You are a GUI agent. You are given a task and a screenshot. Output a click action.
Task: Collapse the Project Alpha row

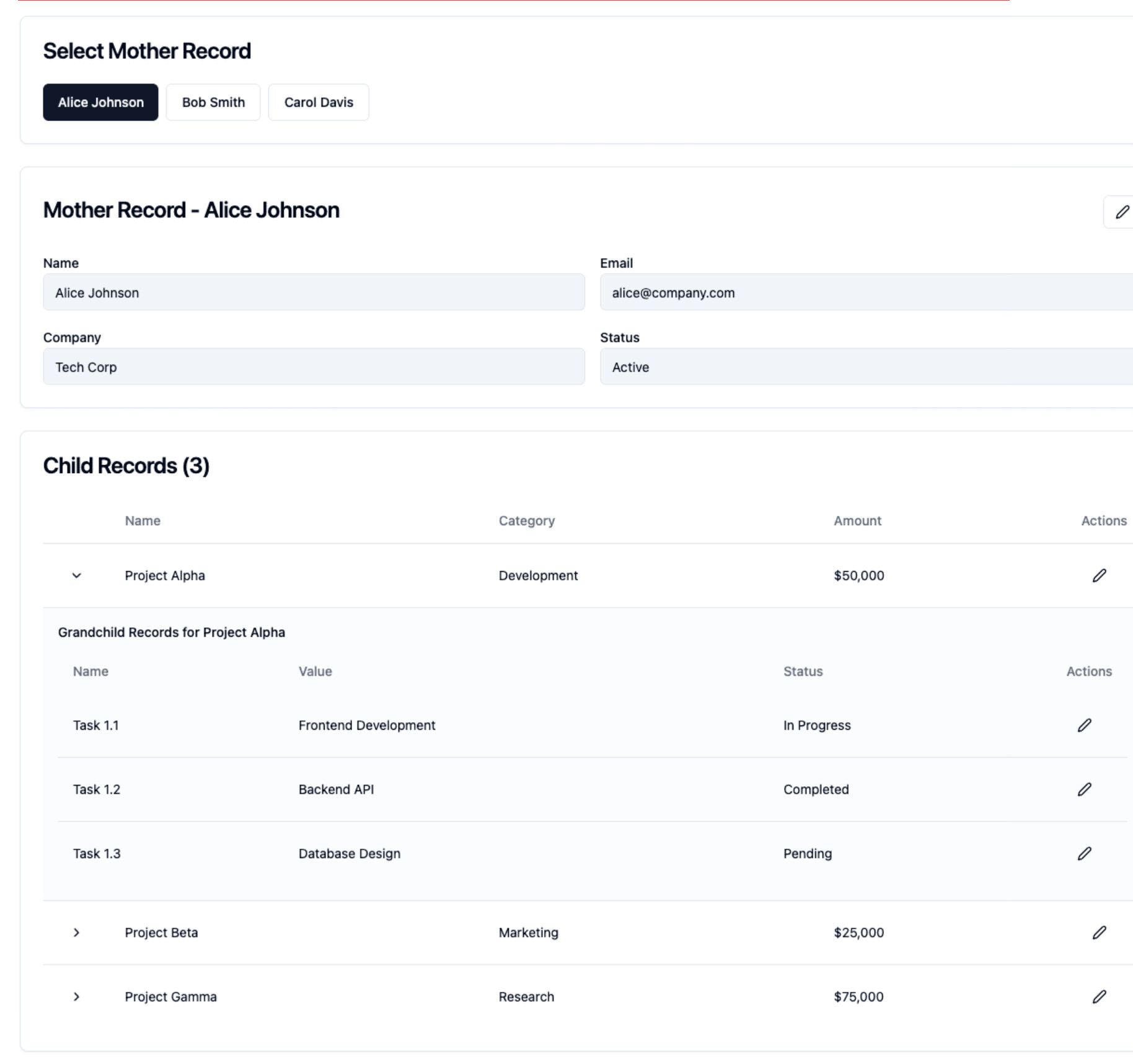(x=76, y=575)
